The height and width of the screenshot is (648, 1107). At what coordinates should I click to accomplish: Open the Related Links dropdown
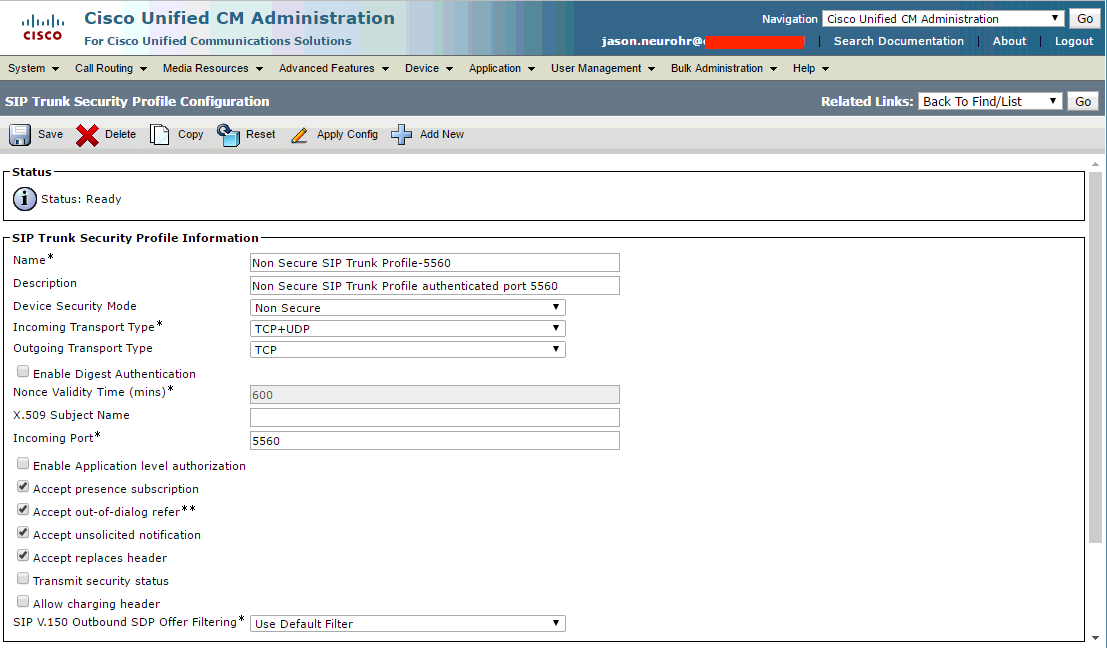pos(990,102)
